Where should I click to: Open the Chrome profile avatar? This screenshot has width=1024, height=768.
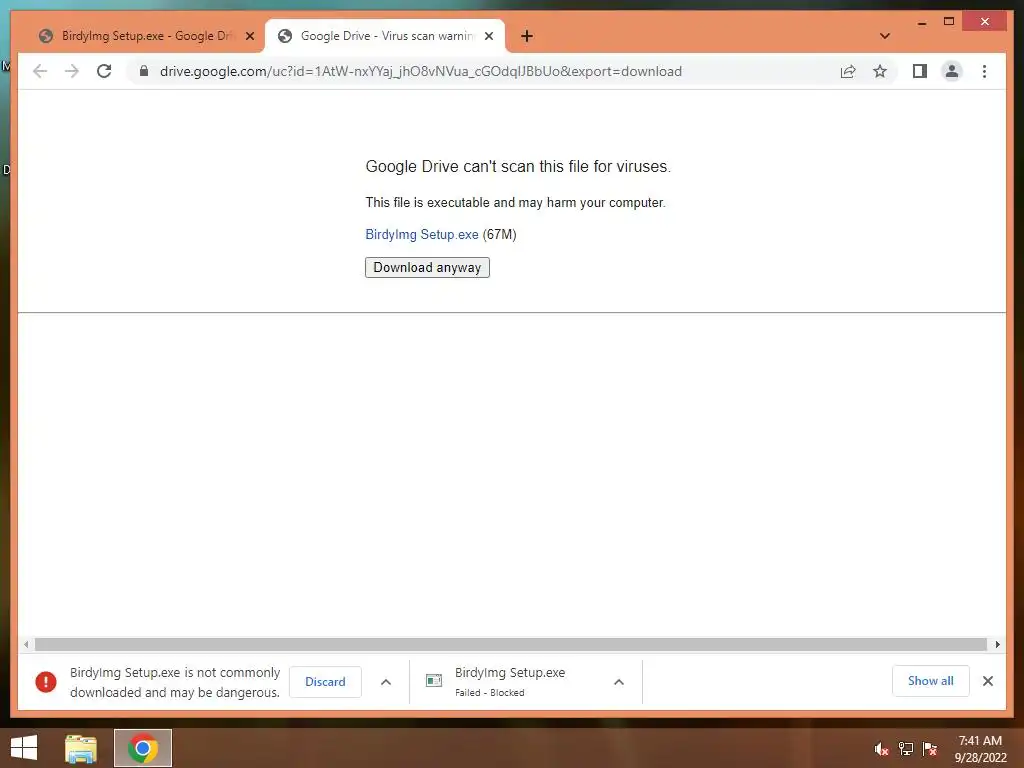tap(952, 71)
